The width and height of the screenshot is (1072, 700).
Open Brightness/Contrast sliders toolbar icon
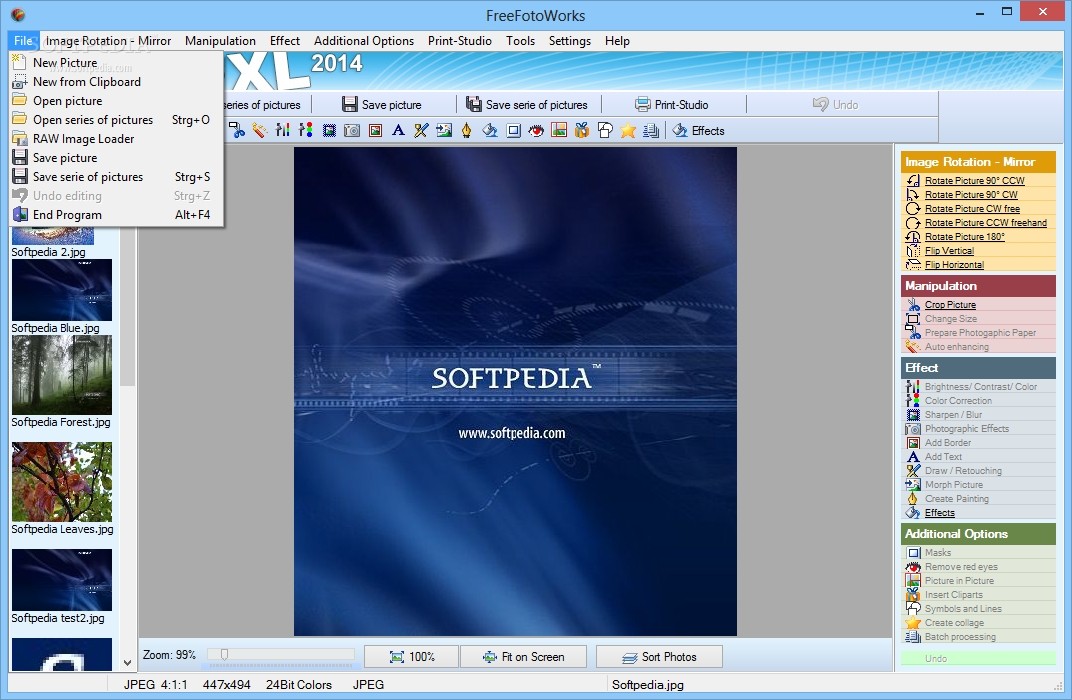point(282,130)
